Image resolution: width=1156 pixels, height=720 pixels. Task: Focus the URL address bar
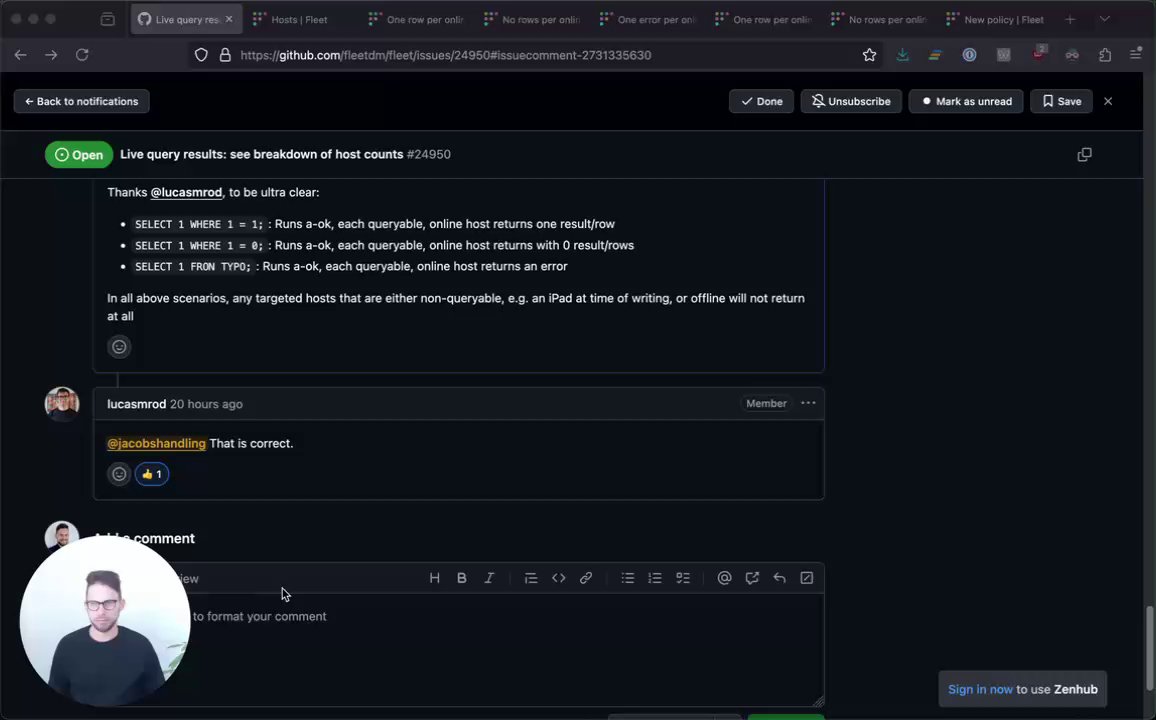coord(546,55)
